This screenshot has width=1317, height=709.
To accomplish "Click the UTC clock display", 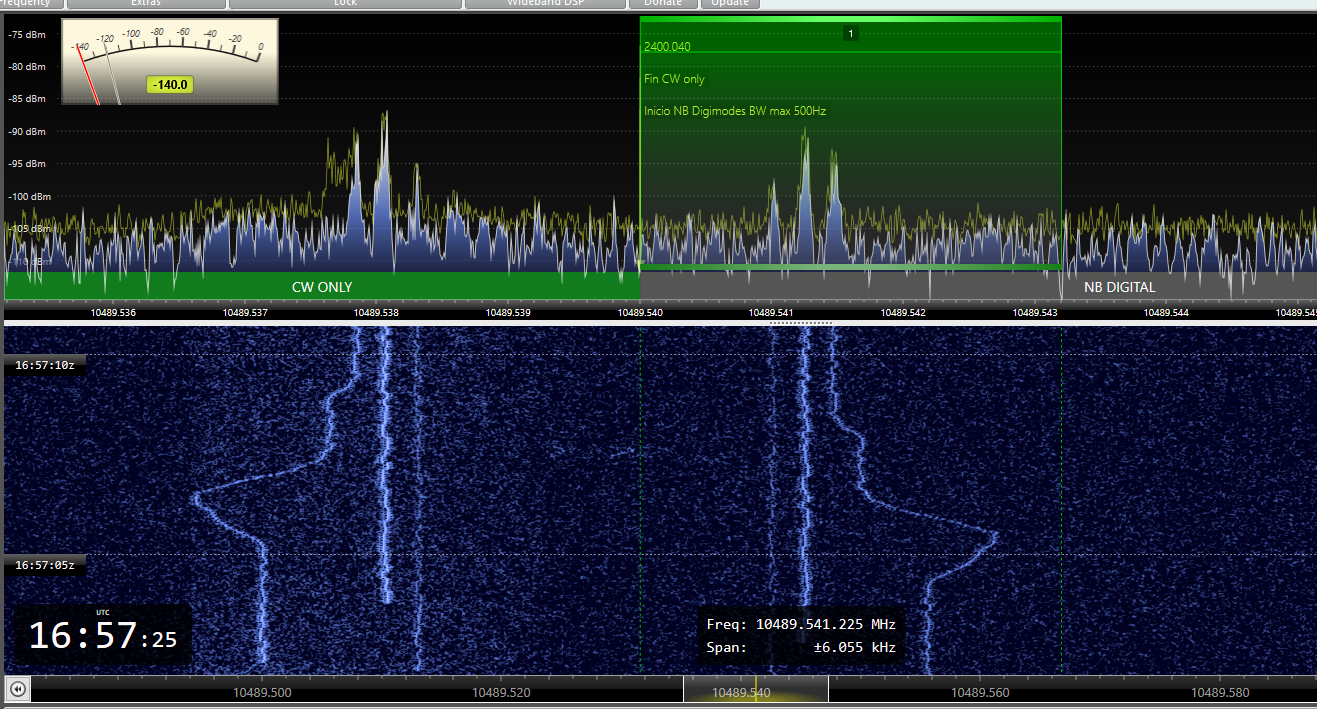I will tap(102, 636).
